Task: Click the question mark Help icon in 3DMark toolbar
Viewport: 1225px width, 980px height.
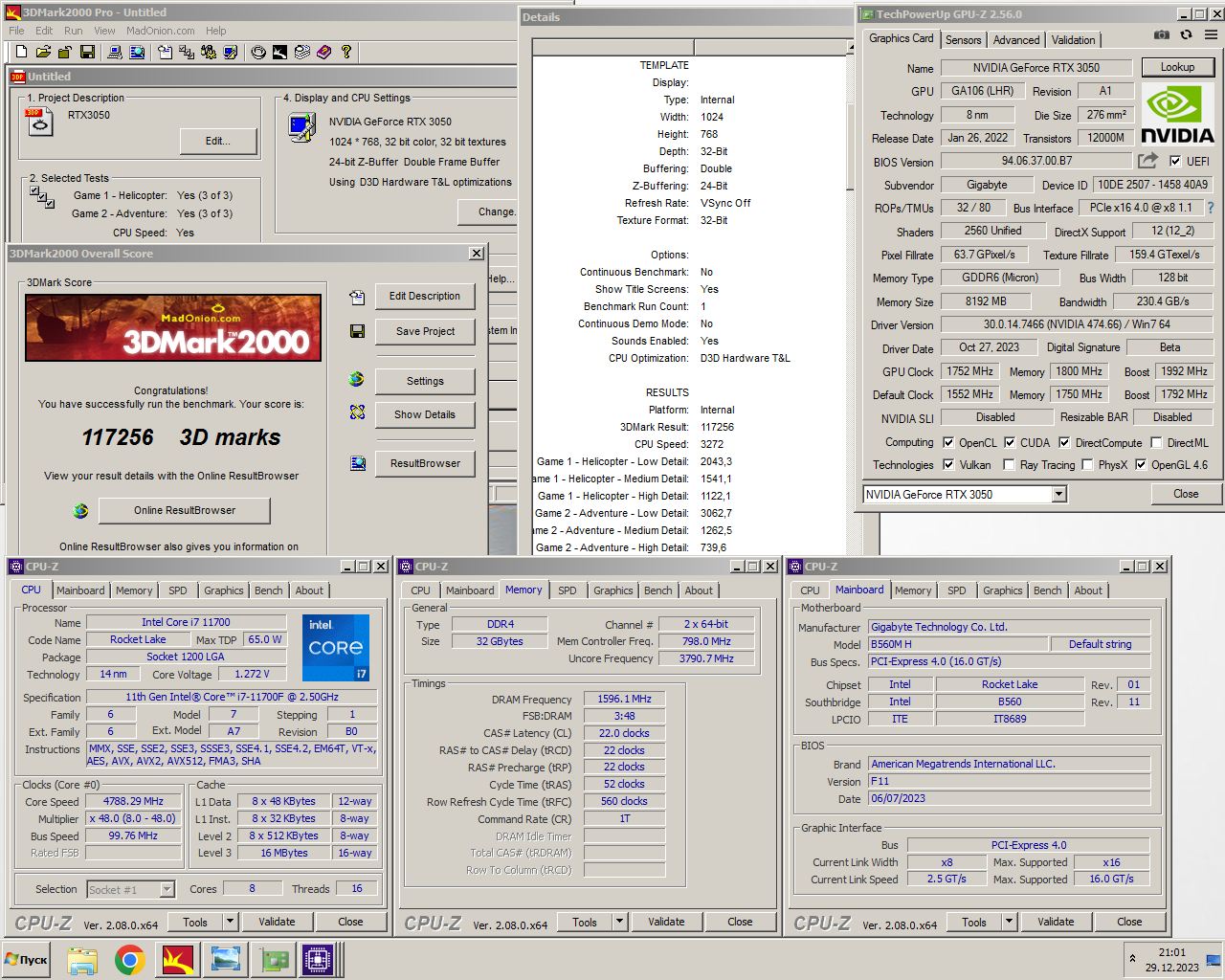Action: pyautogui.click(x=346, y=52)
